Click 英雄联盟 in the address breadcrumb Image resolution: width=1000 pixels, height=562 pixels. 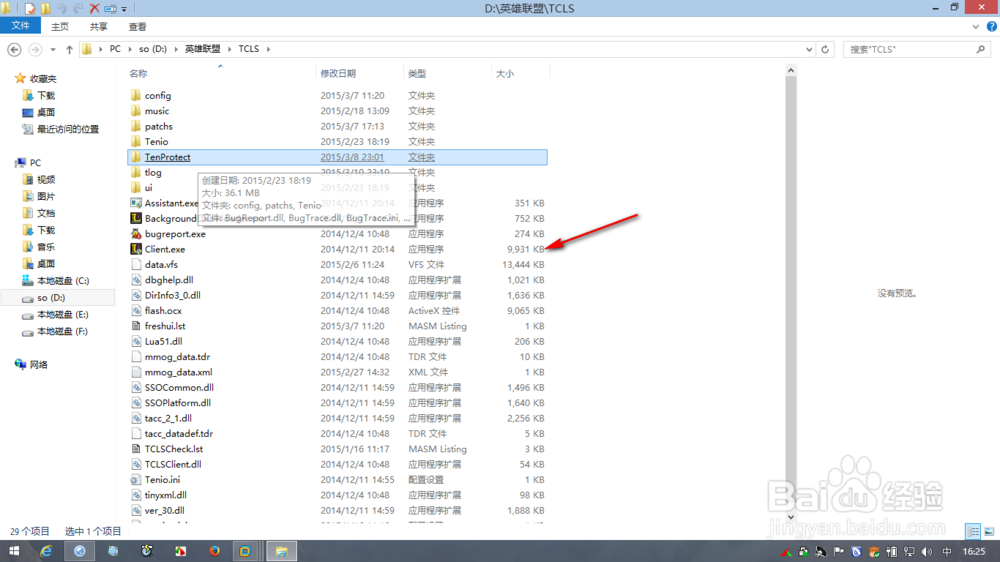tap(202, 48)
